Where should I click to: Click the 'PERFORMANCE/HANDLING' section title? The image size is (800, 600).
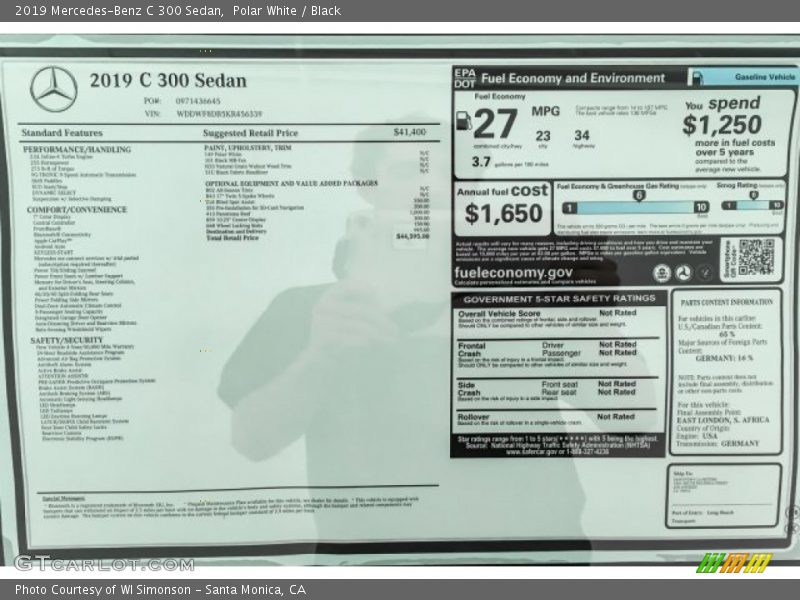coord(77,149)
